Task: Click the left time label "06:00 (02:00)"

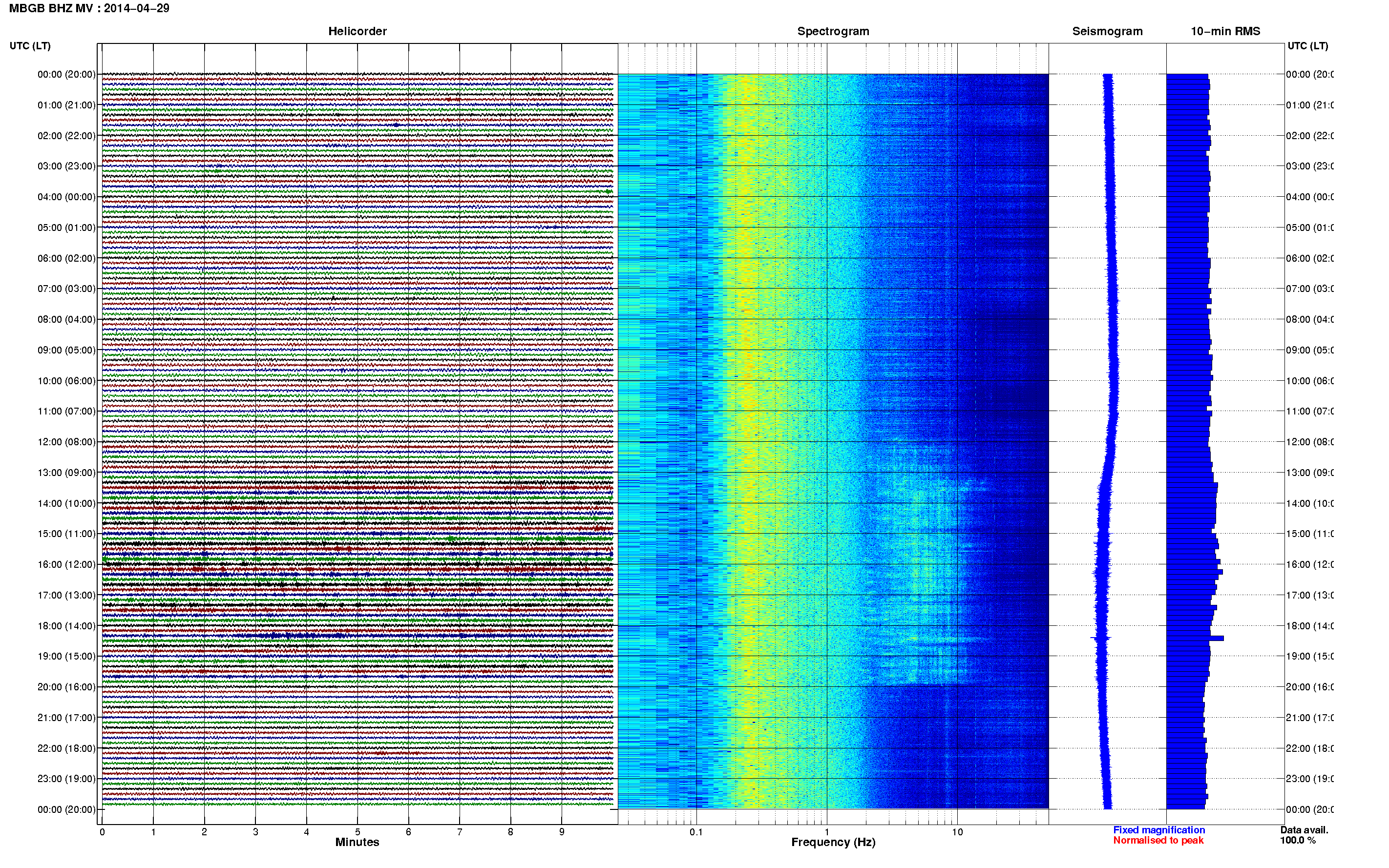Action: 66,258
